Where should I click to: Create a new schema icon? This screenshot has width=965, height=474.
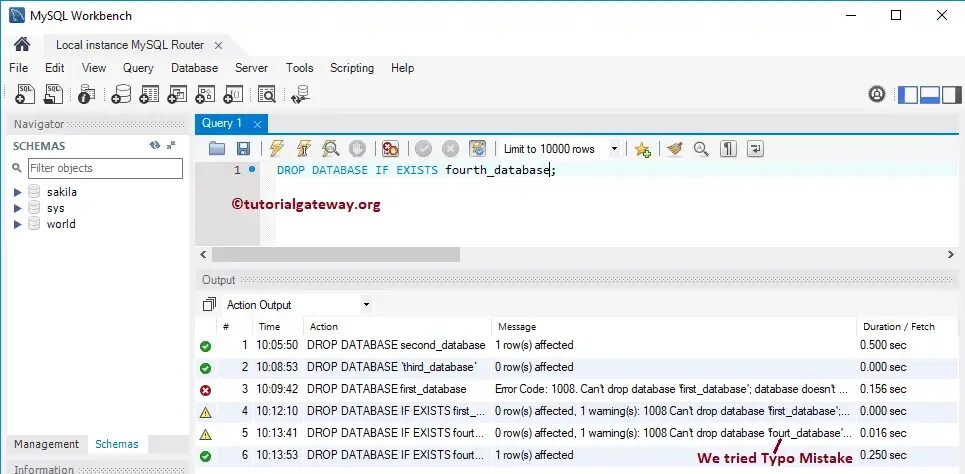point(121,94)
